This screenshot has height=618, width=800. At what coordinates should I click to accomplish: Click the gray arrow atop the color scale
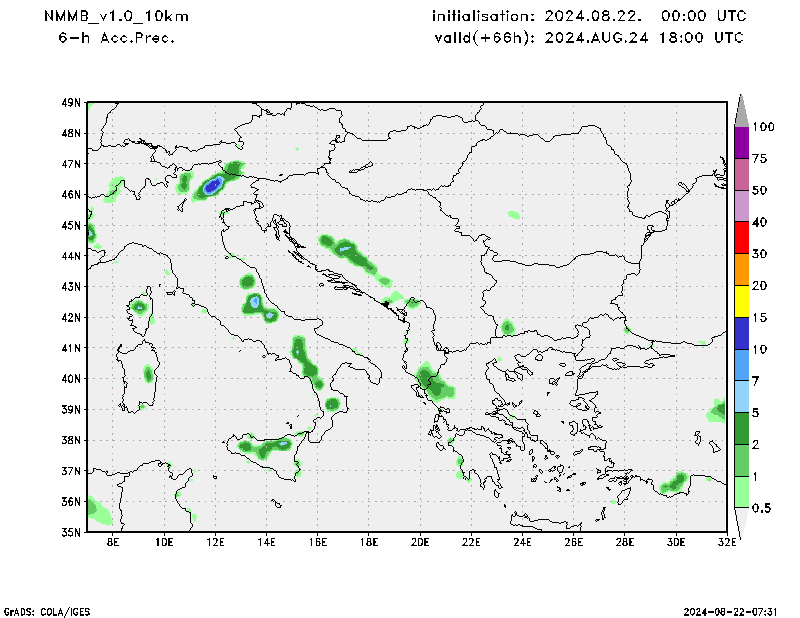tap(741, 109)
